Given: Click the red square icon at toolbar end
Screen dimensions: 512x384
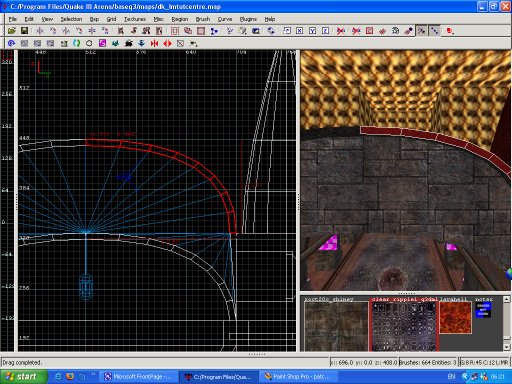Looking at the screenshot, I should [450, 31].
